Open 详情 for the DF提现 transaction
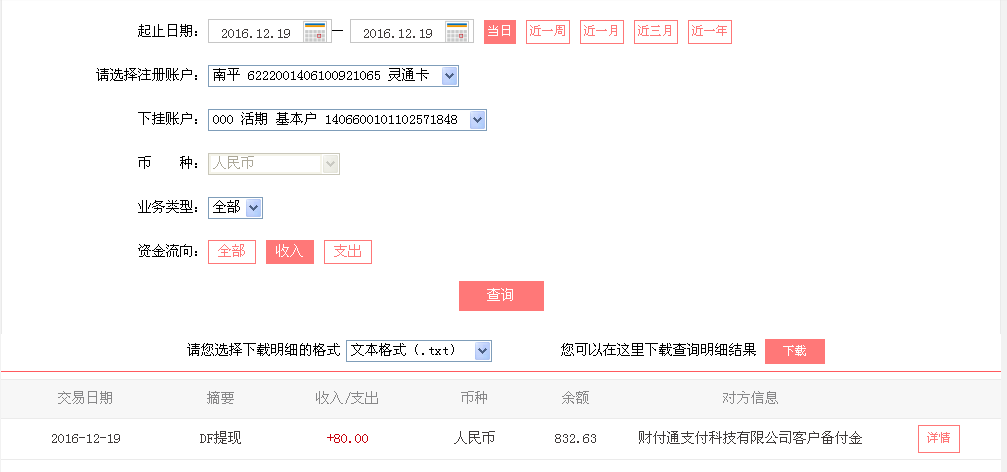Image resolution: width=1007 pixels, height=472 pixels. (x=938, y=439)
